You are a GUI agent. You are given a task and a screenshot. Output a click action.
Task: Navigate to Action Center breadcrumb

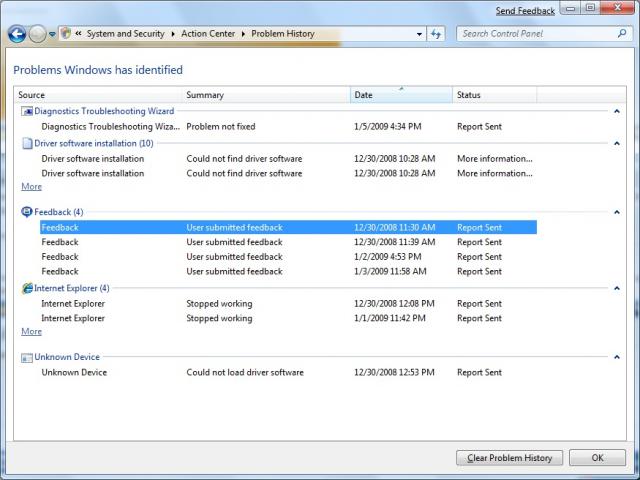[x=208, y=33]
